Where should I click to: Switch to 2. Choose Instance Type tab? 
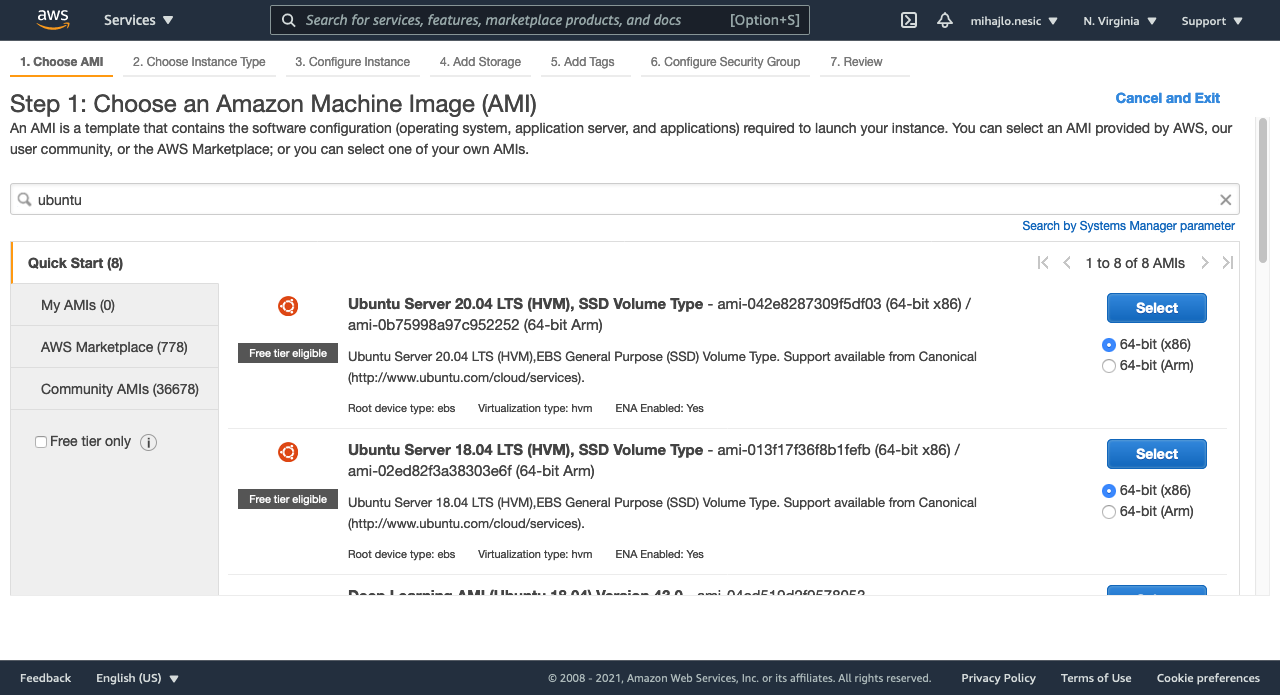tap(199, 62)
